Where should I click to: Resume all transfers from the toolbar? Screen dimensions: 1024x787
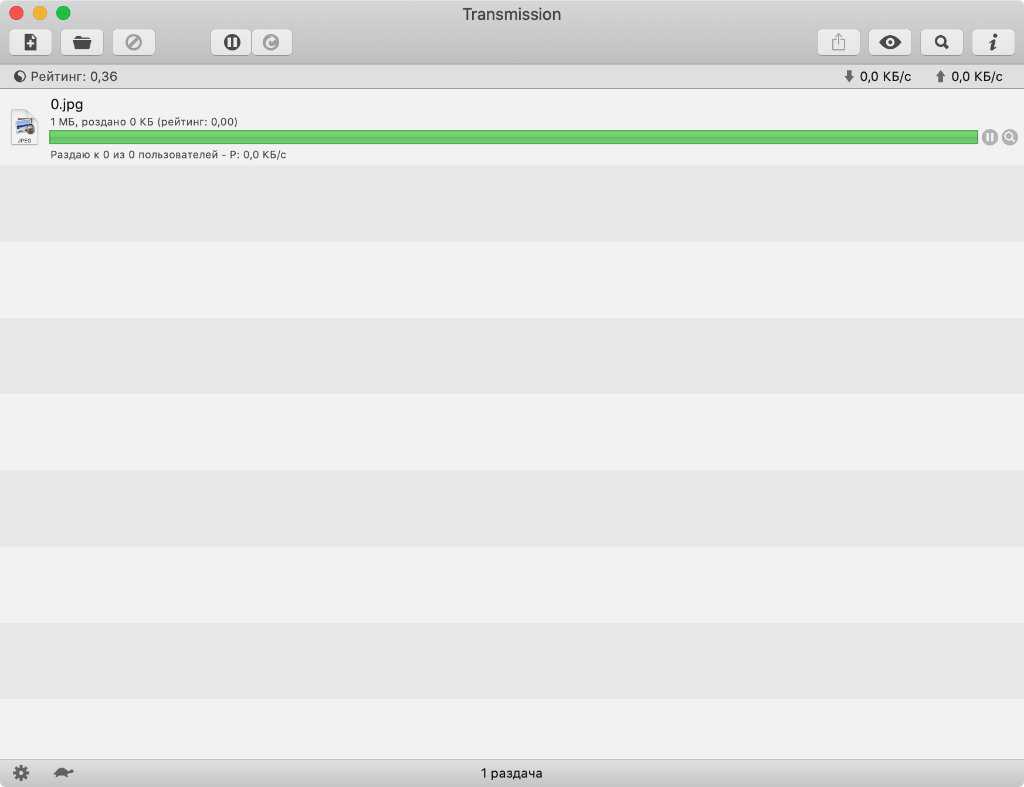pos(271,42)
